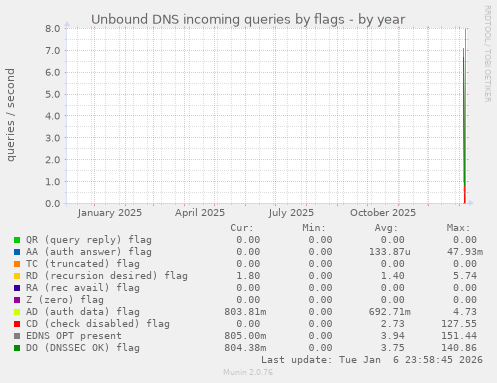
Task: Click the Z (zero) flag purple swatch
Action: (17, 300)
